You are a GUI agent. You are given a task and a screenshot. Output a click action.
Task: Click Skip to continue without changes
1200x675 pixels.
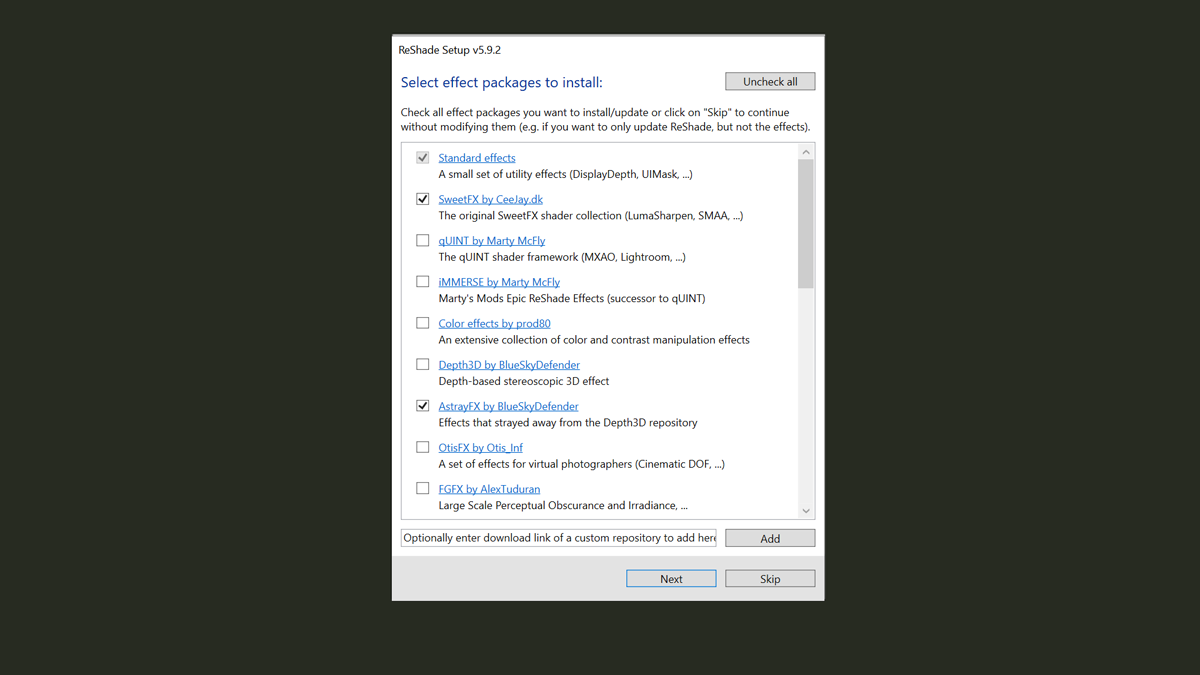[x=770, y=579]
